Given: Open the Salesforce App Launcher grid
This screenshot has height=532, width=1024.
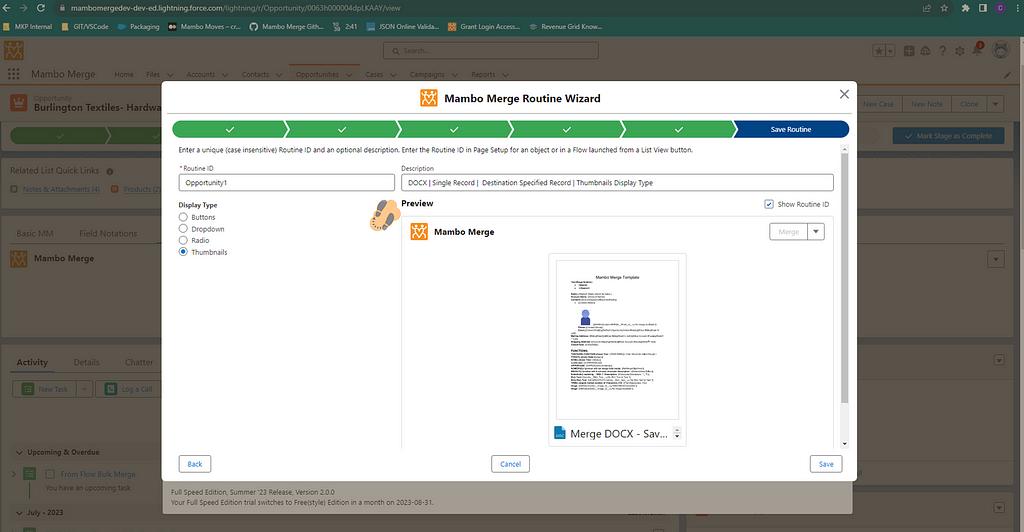Looking at the screenshot, I should [x=14, y=74].
